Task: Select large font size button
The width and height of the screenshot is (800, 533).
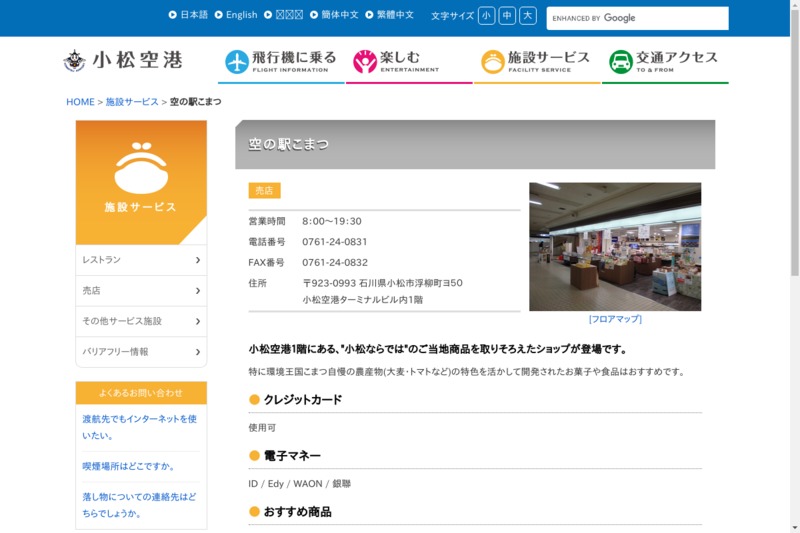Action: click(528, 16)
